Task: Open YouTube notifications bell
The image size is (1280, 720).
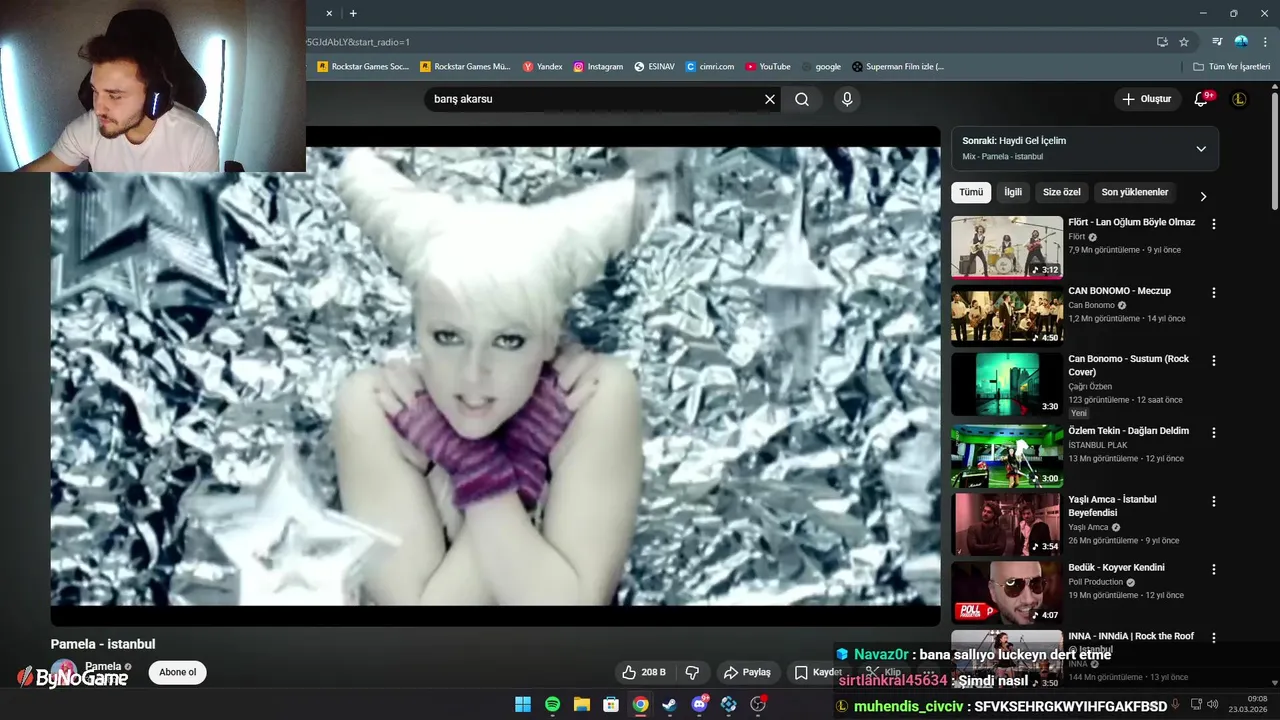Action: click(1202, 99)
